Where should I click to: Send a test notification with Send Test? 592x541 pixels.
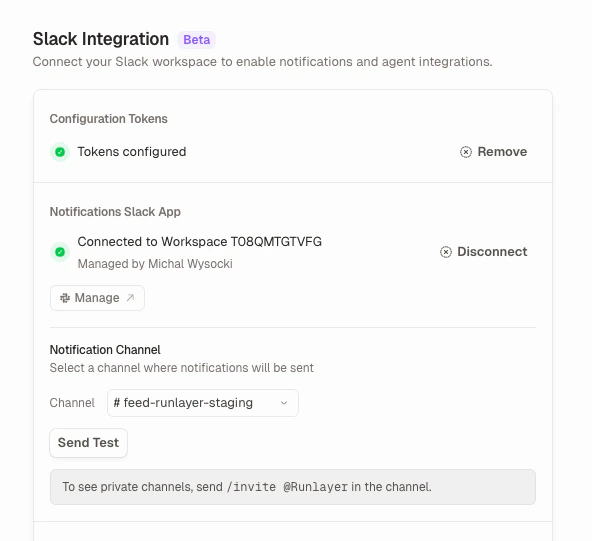pyautogui.click(x=88, y=442)
